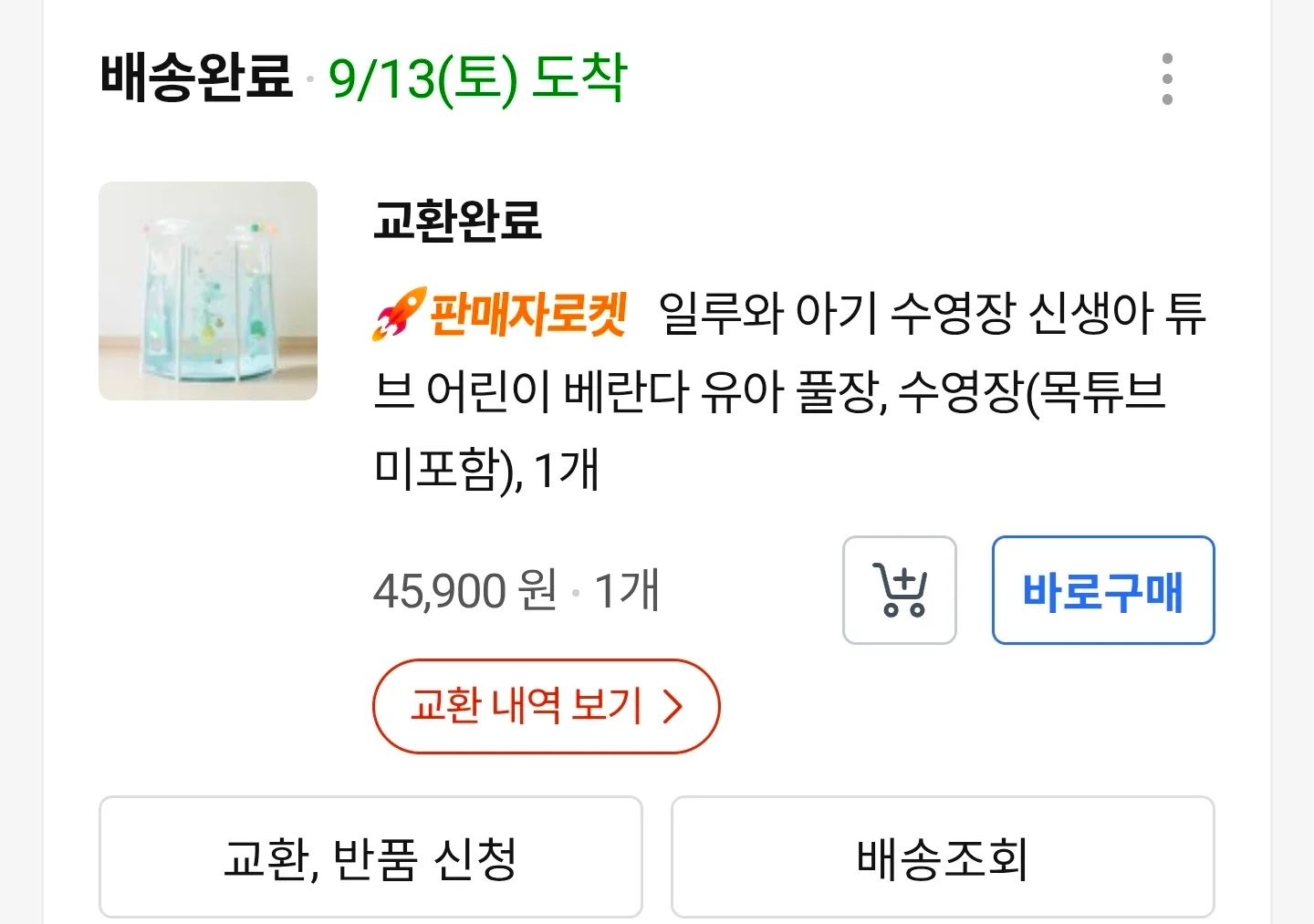Tap the 1개 quantity next to price
The width and height of the screenshot is (1314, 924).
[626, 590]
